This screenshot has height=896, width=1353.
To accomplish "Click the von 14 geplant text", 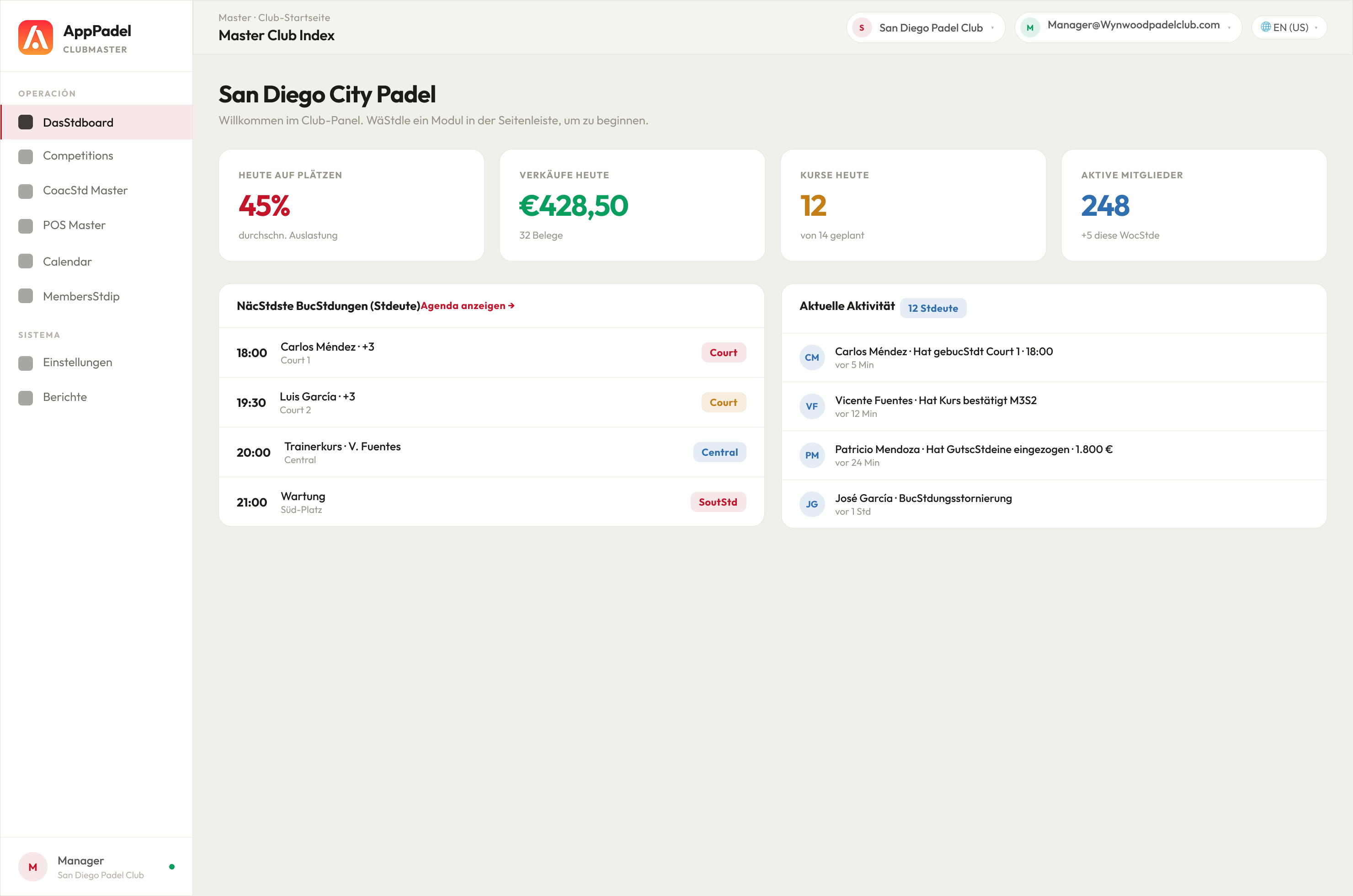I will coord(832,235).
